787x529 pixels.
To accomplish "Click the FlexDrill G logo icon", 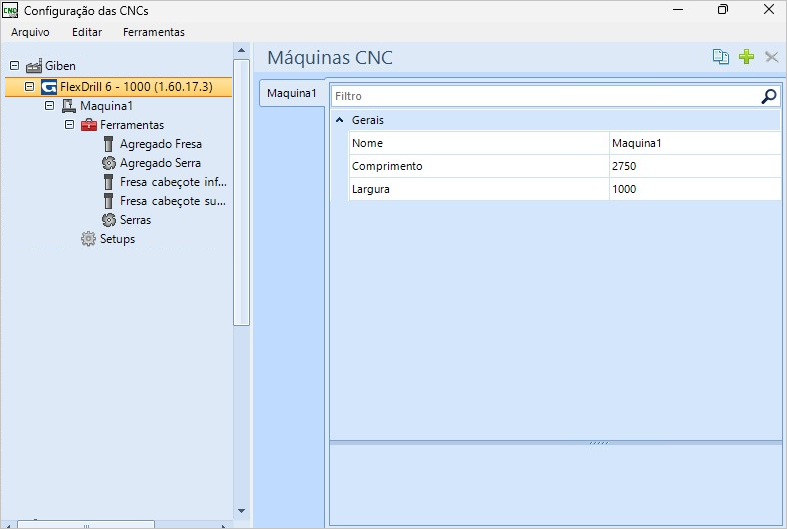I will 49,87.
